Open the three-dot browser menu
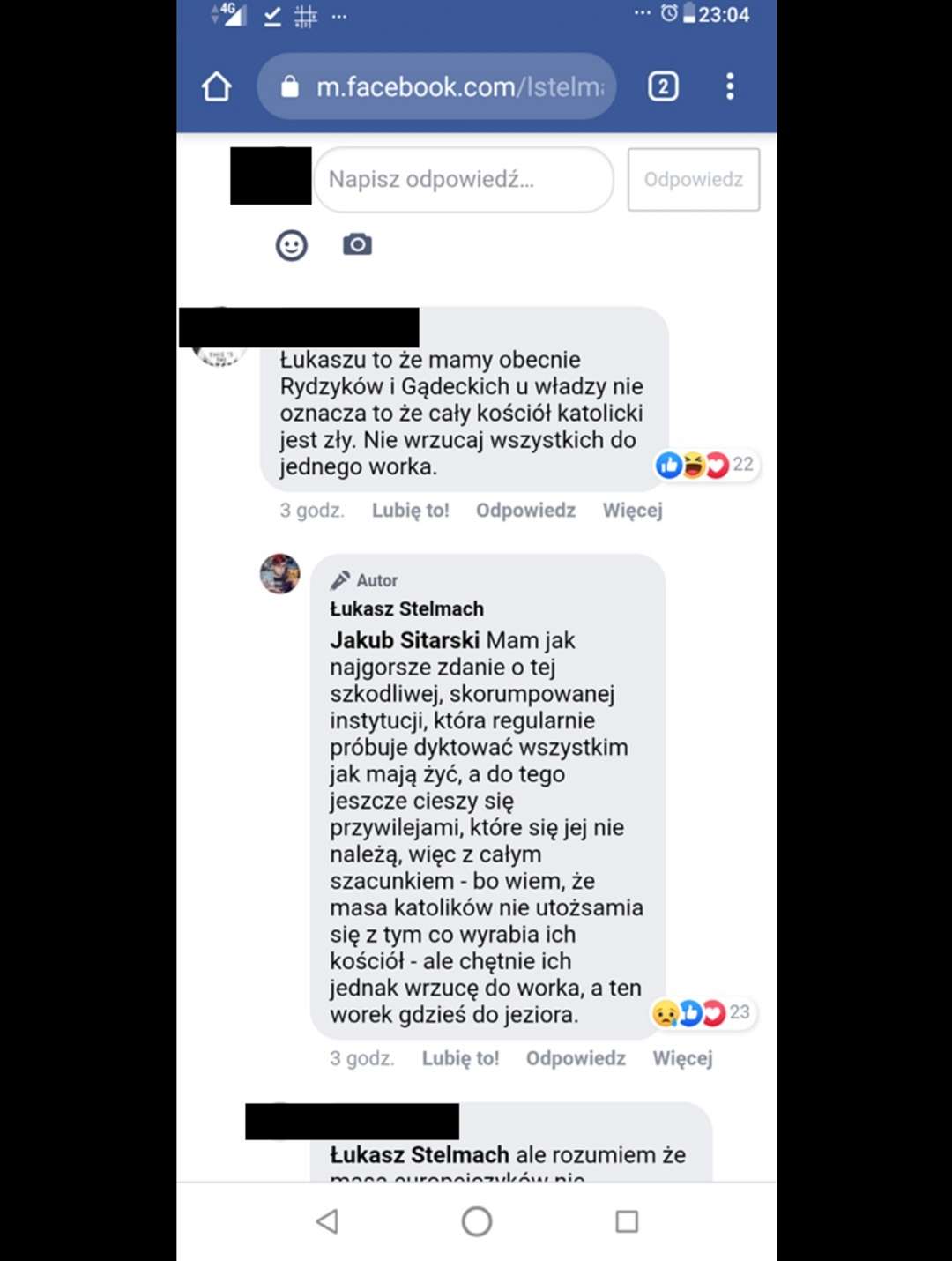 click(730, 86)
